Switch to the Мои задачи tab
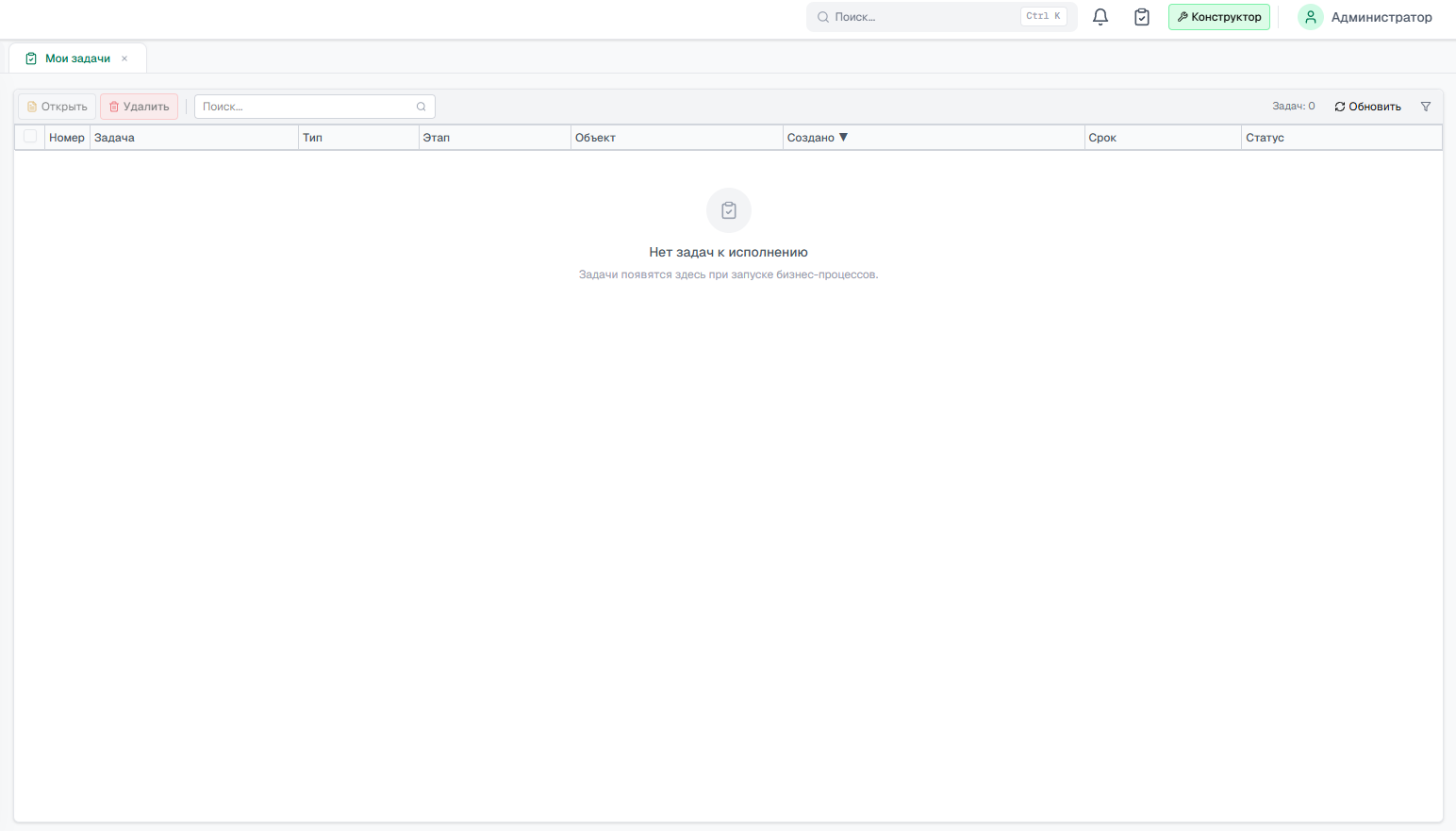 click(x=77, y=58)
